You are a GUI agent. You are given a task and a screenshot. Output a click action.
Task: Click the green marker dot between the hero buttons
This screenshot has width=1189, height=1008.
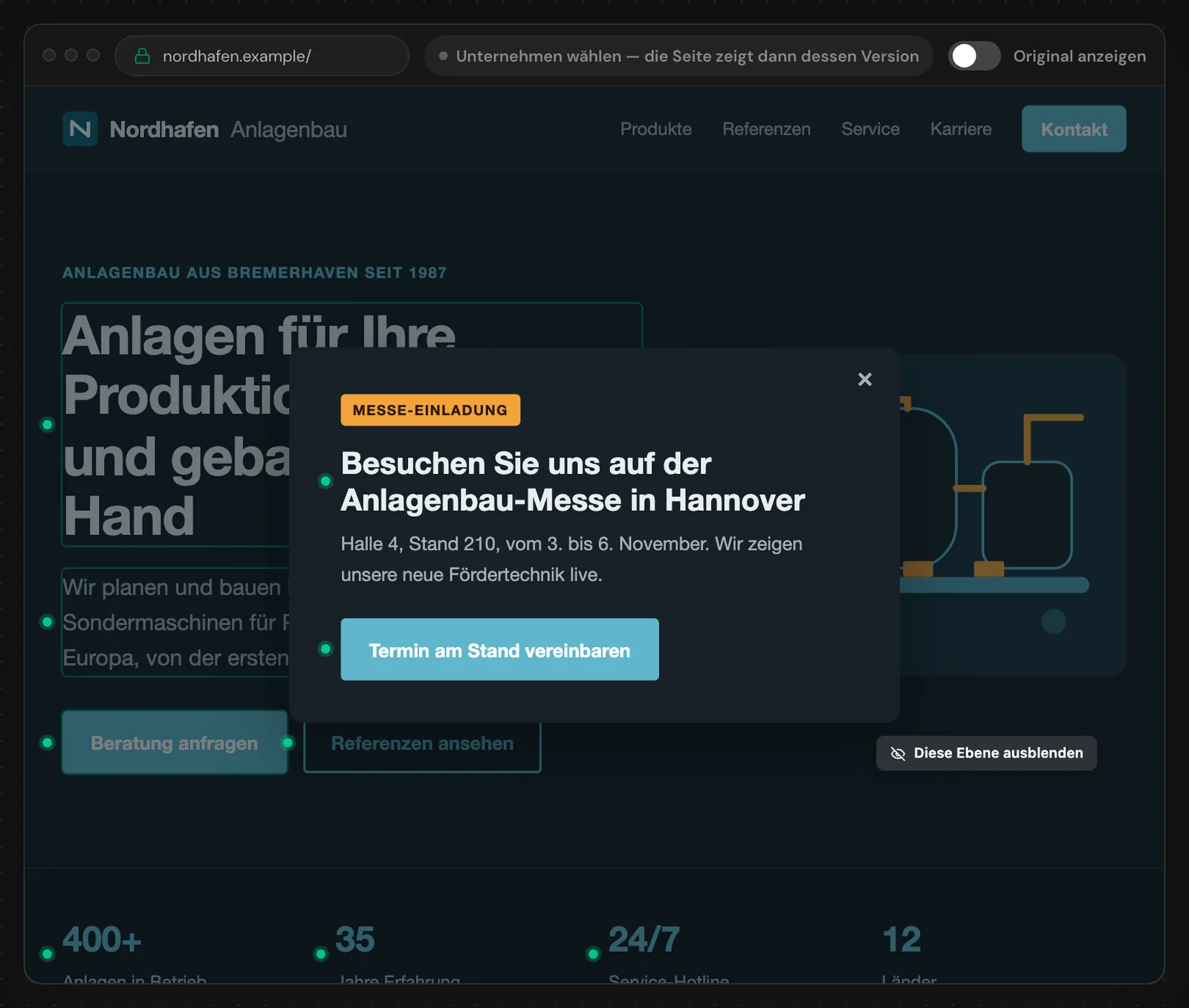(288, 743)
